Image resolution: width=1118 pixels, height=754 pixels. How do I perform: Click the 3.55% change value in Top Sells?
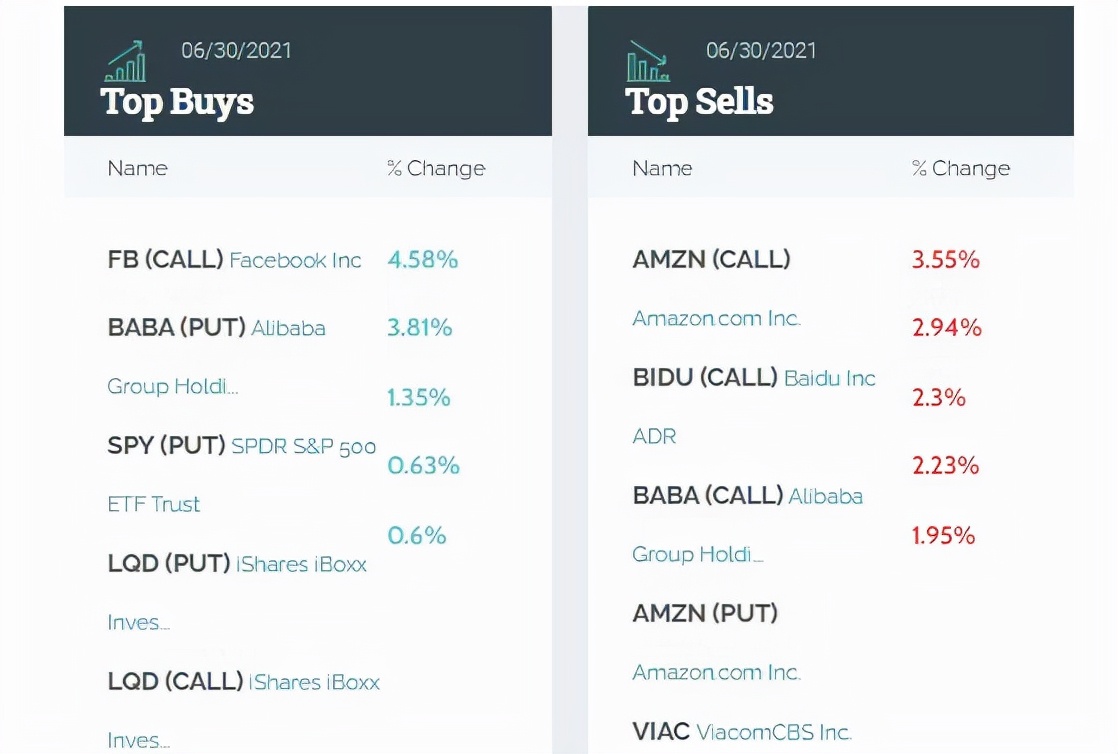pos(945,260)
